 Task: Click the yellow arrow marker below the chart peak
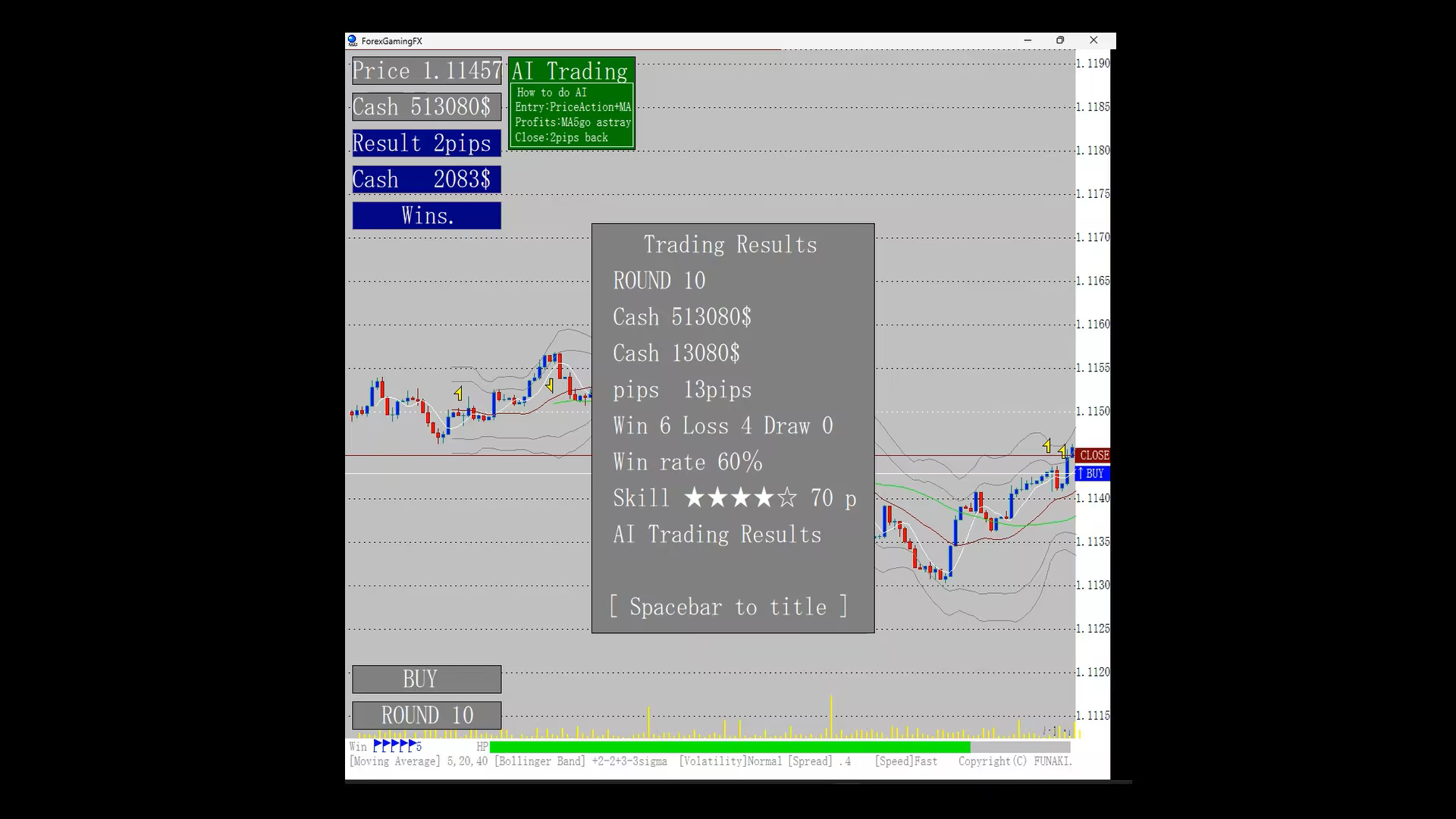549,385
